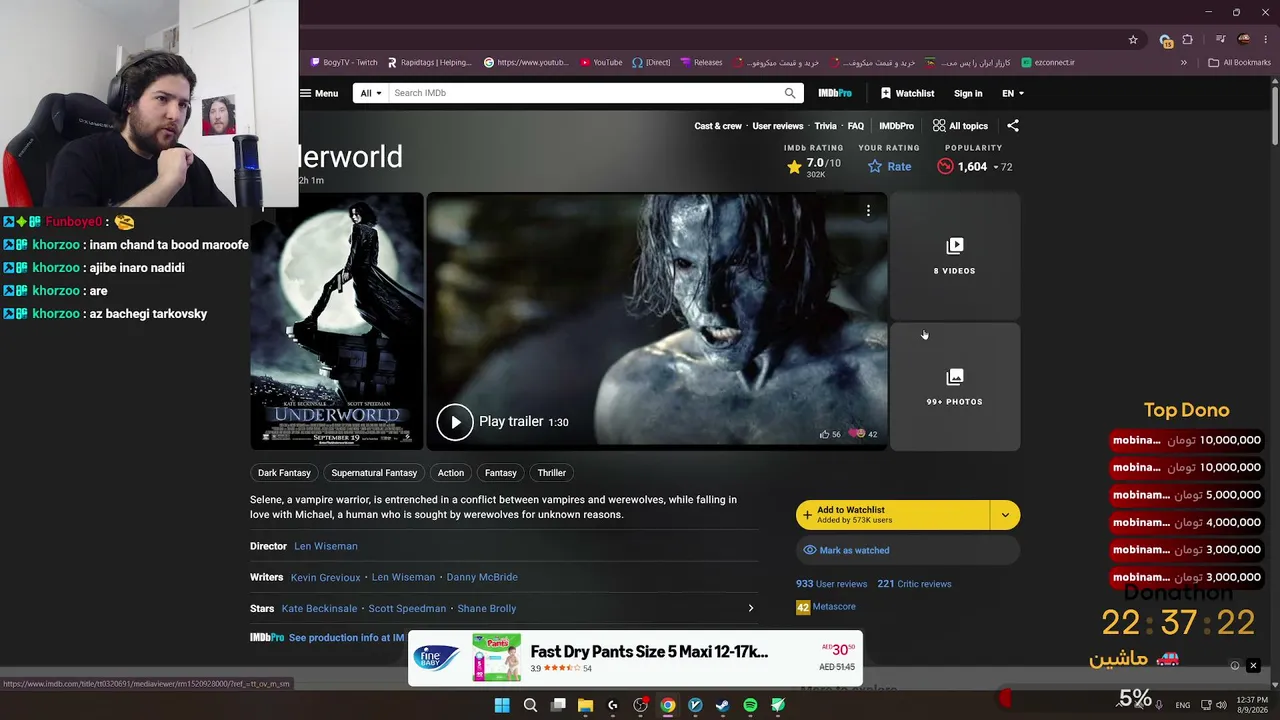Open the Metascore link

pos(826,607)
